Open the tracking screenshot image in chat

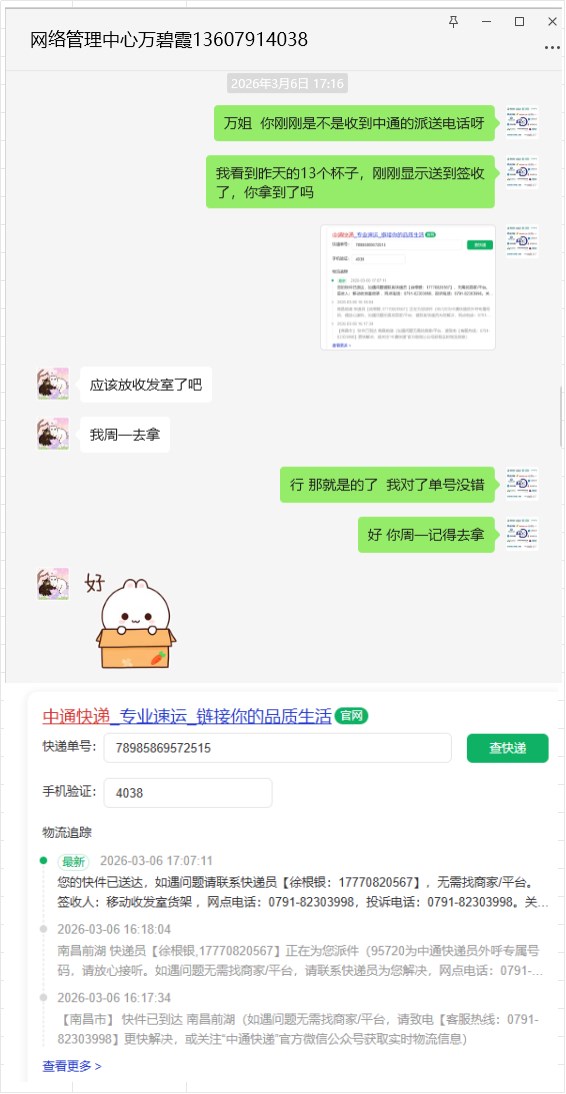(x=408, y=287)
